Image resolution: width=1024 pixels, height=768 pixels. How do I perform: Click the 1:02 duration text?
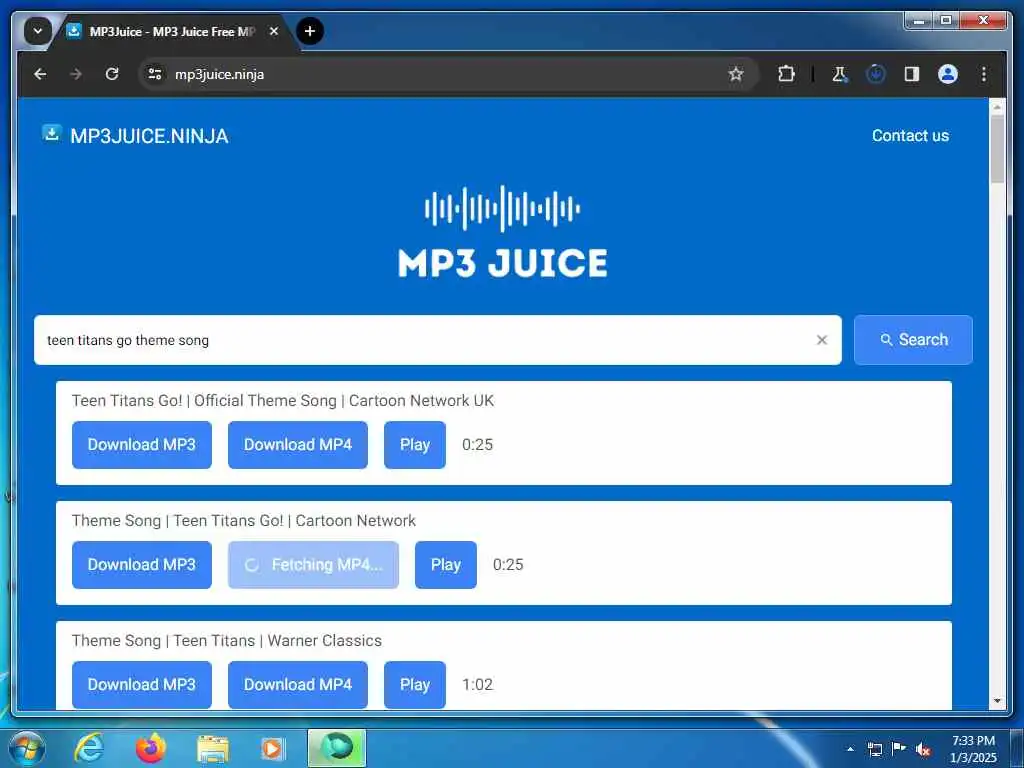tap(477, 684)
